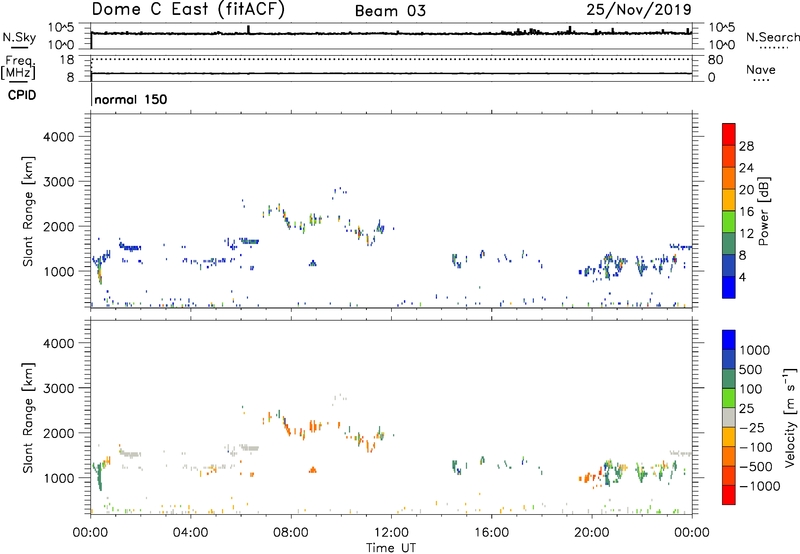Click the dotted Nave trace in the frequency panel
Screen dimensions: 800x554
point(391,59)
